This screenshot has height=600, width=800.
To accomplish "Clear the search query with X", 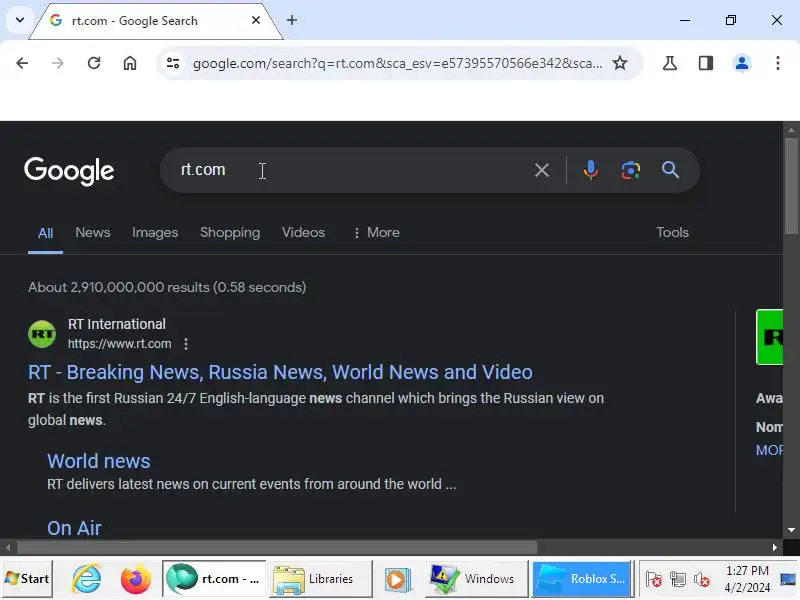I will point(542,170).
